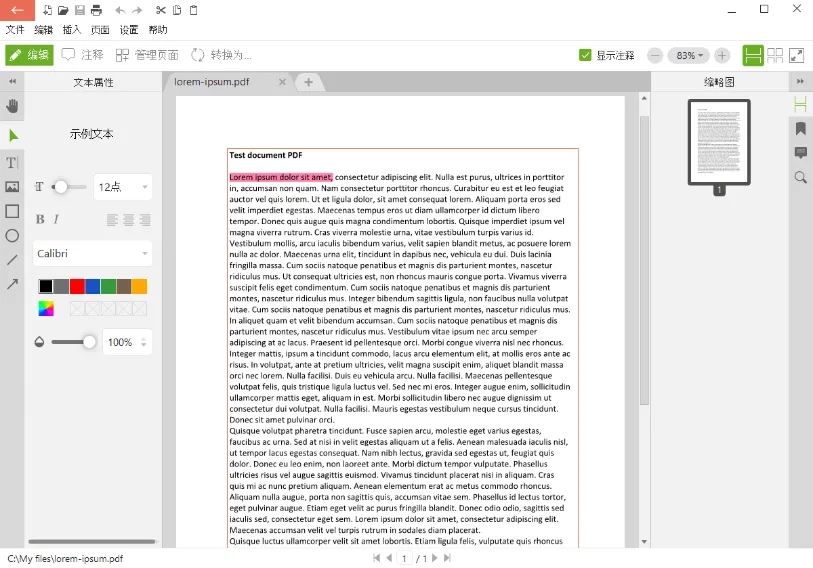Zoom in with plus button
Image resolution: width=813 pixels, height=568 pixels.
pos(722,55)
